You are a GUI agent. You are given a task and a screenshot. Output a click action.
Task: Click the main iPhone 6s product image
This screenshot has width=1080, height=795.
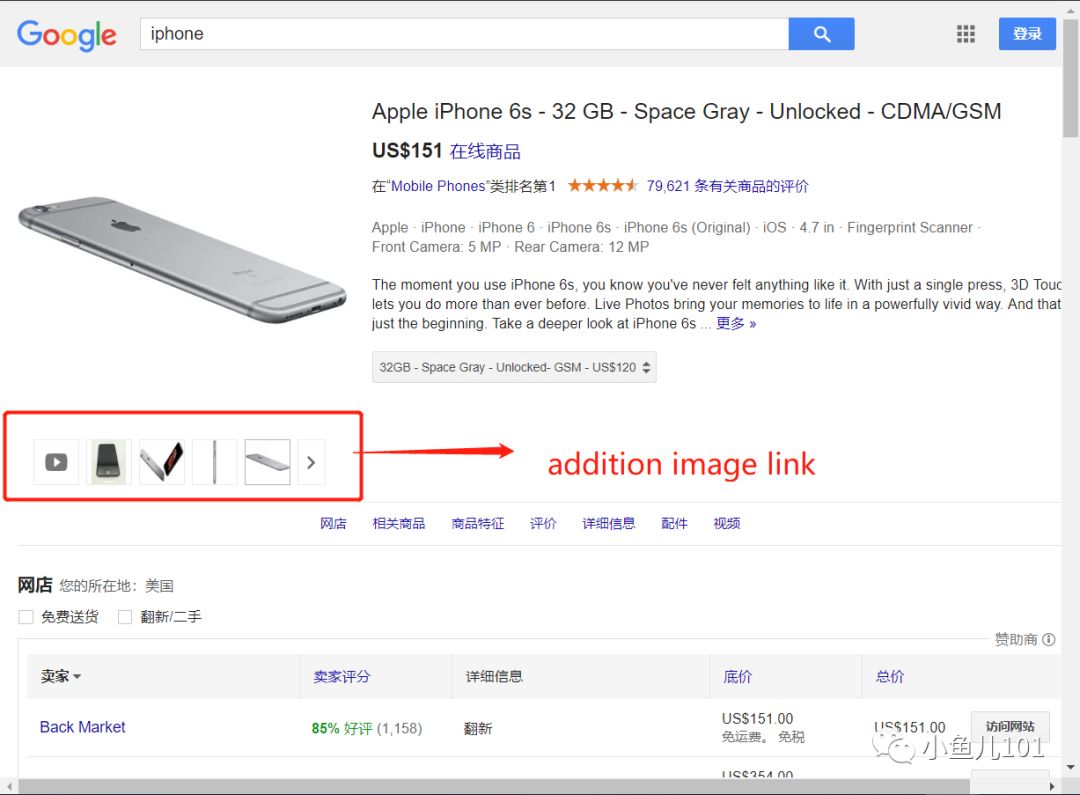[182, 260]
